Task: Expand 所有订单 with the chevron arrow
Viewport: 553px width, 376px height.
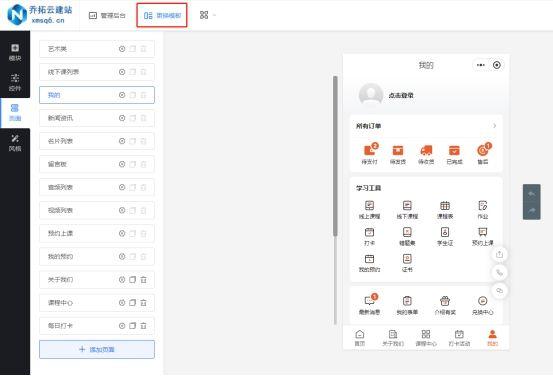Action: pyautogui.click(x=494, y=126)
